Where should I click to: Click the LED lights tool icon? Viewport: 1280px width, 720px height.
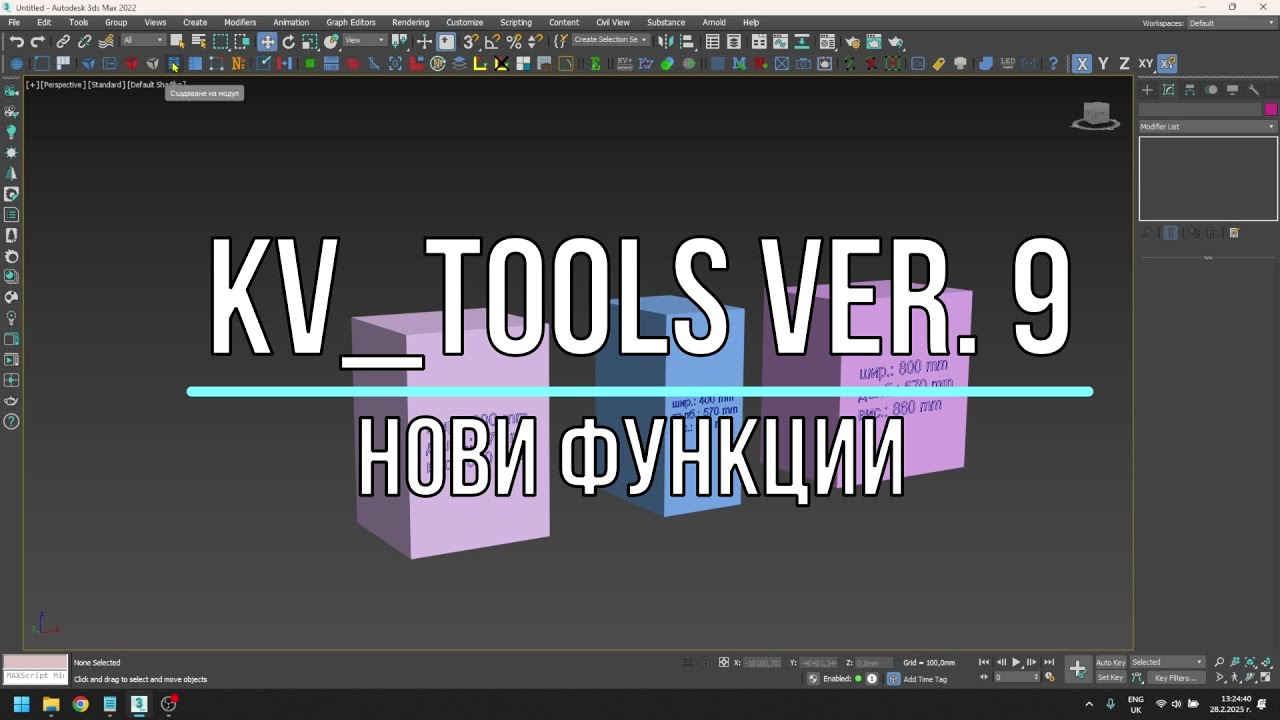[1008, 63]
